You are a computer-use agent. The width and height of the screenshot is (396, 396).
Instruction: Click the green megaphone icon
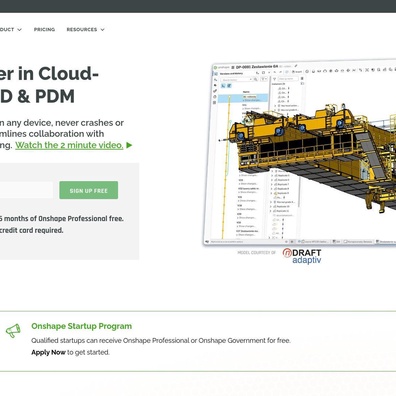coord(13,331)
